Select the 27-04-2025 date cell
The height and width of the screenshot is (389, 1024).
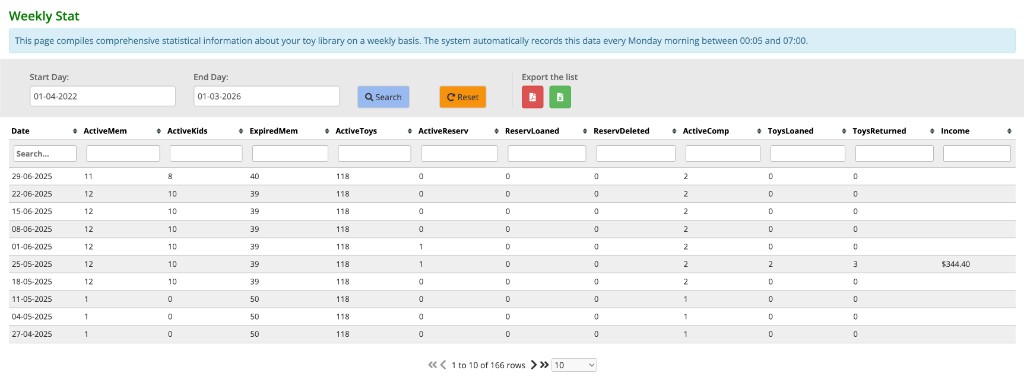coord(32,335)
